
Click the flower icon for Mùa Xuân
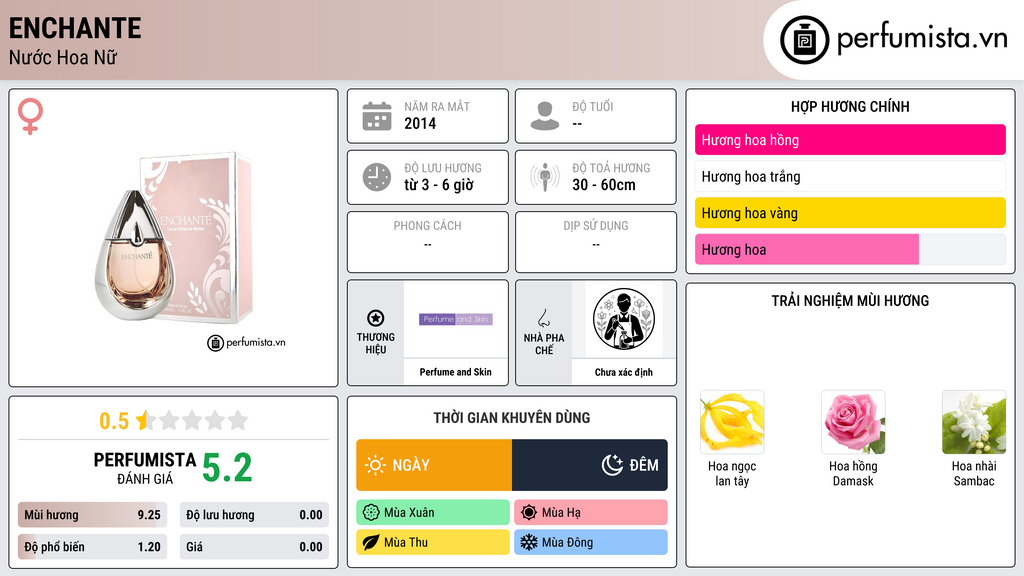(x=370, y=513)
